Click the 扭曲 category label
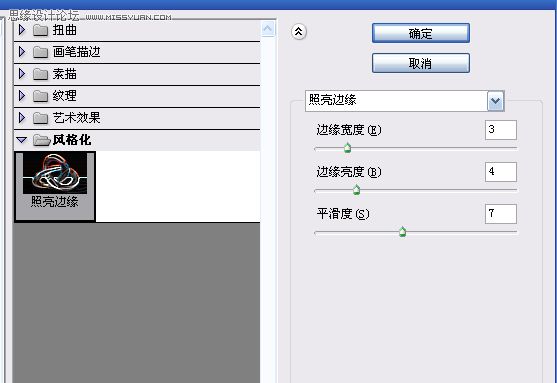Image resolution: width=557 pixels, height=383 pixels. [x=65, y=30]
